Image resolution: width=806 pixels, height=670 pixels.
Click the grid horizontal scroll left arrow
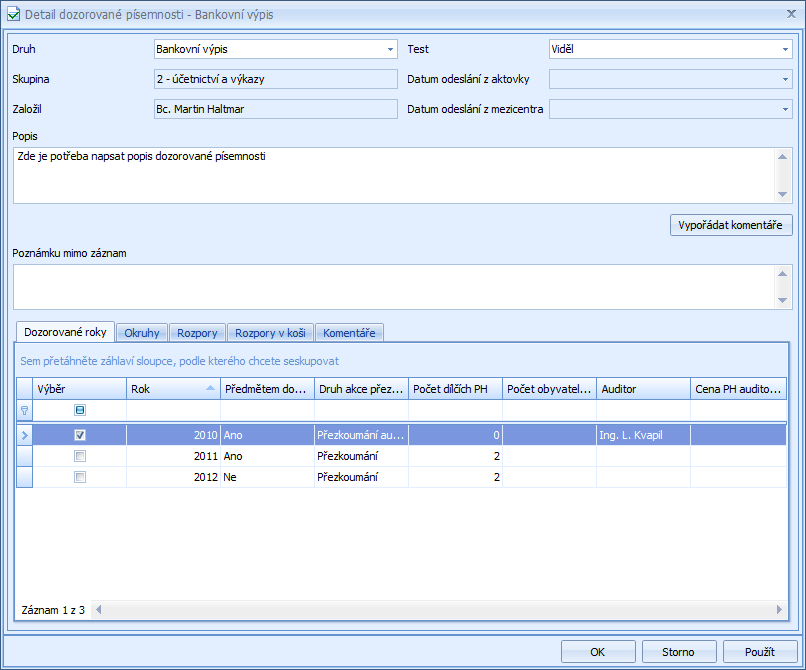pos(99,609)
